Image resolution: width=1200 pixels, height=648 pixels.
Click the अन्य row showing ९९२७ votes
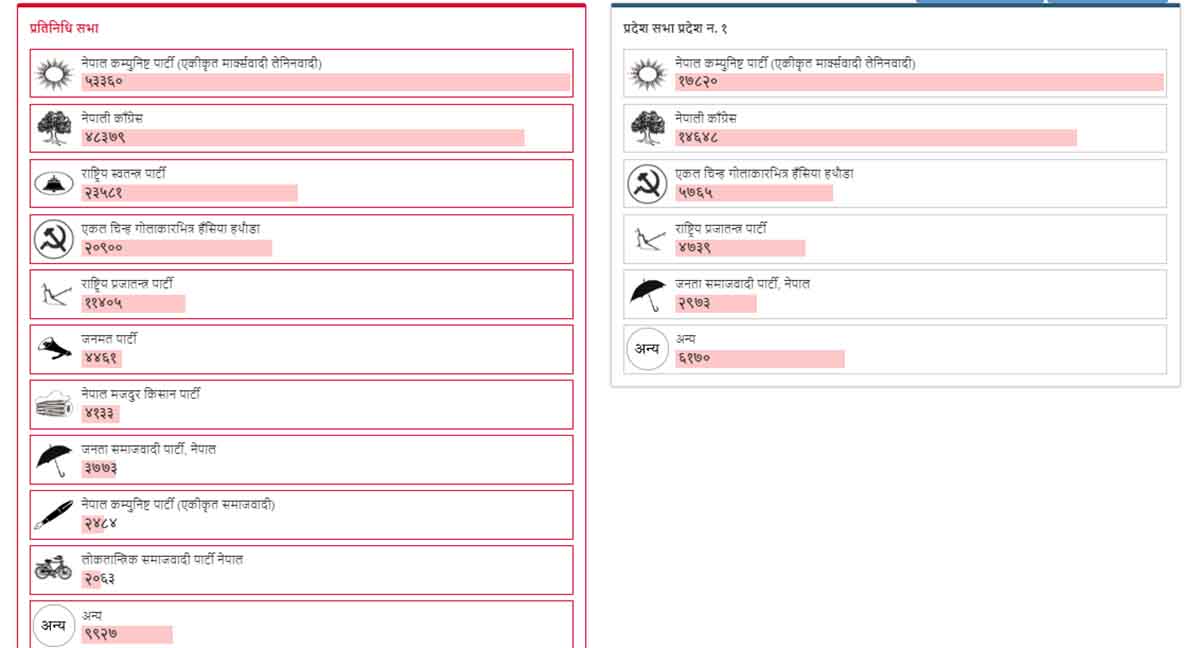pyautogui.click(x=302, y=624)
